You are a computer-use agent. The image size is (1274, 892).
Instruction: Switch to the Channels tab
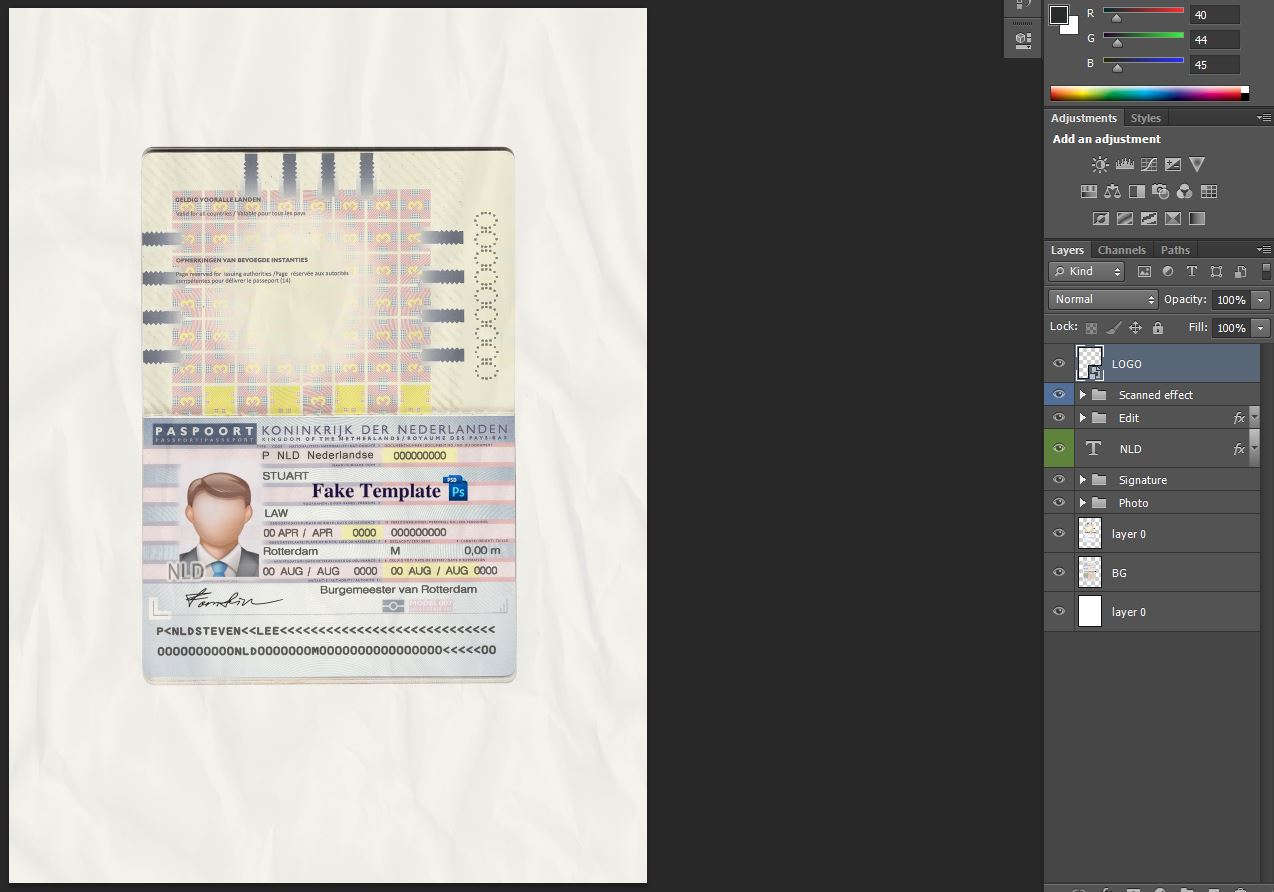coord(1121,249)
